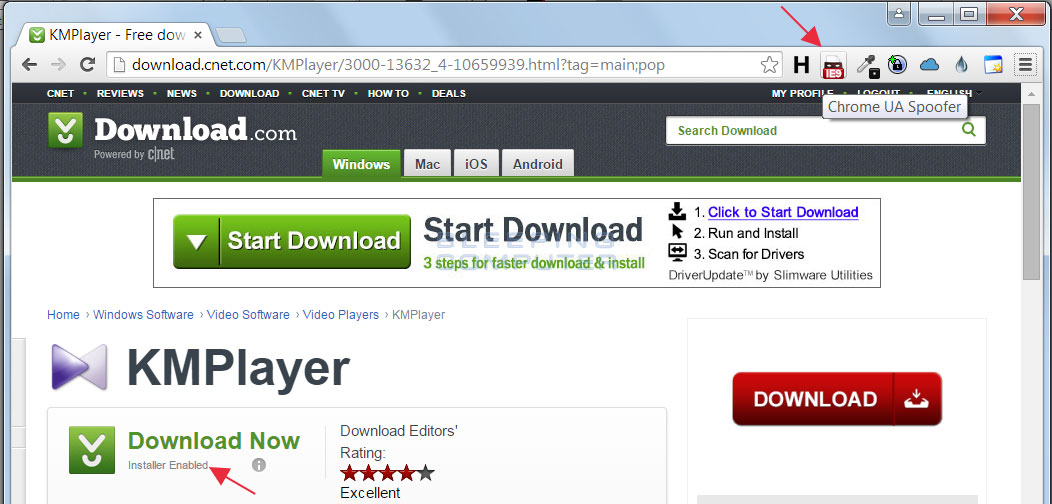Open the Chrome UA Spoofer IE9 extension icon
This screenshot has height=504, width=1052.
(x=833, y=65)
